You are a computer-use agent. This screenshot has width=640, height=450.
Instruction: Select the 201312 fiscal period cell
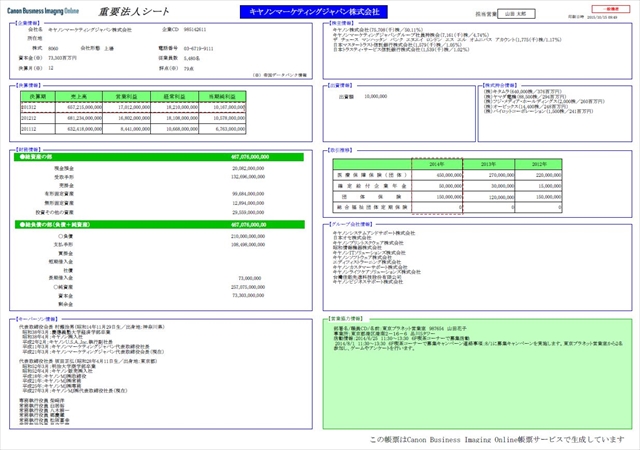tap(38, 107)
